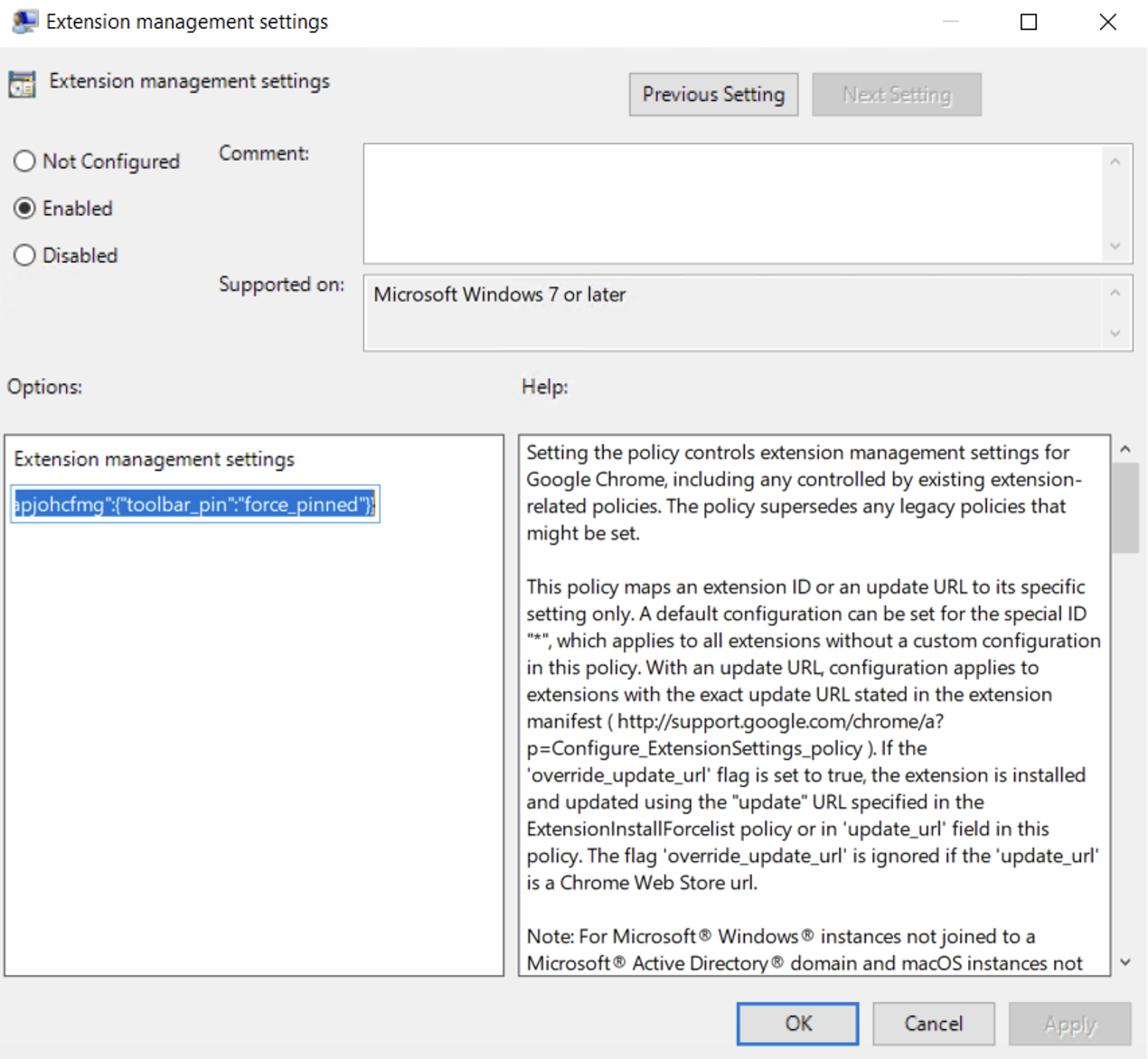
Task: Click the Help panel scroll-down arrow
Action: (1125, 962)
